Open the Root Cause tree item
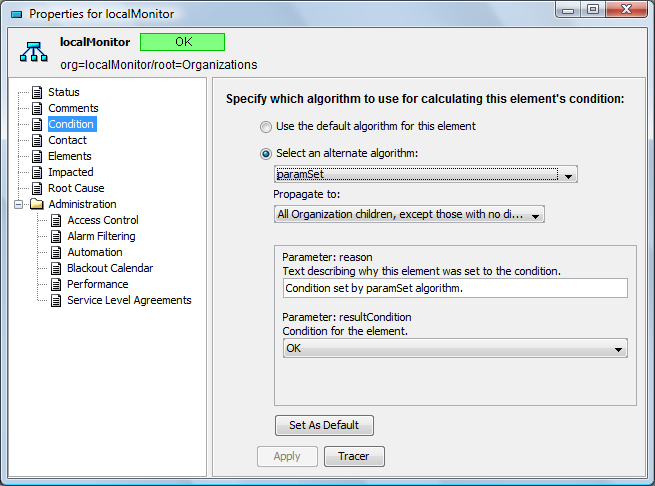 (x=76, y=188)
